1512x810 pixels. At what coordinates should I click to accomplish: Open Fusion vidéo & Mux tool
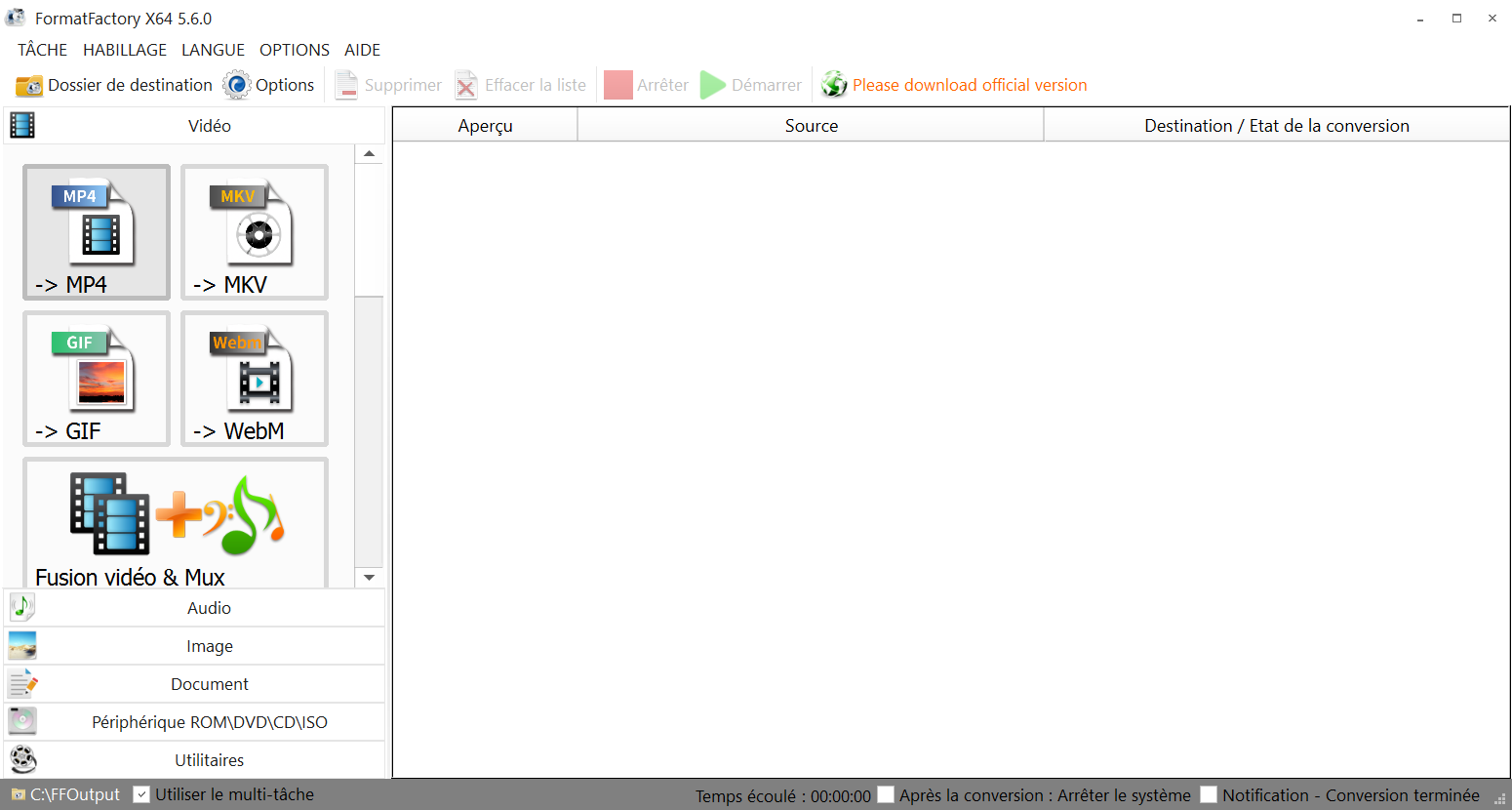coord(176,522)
